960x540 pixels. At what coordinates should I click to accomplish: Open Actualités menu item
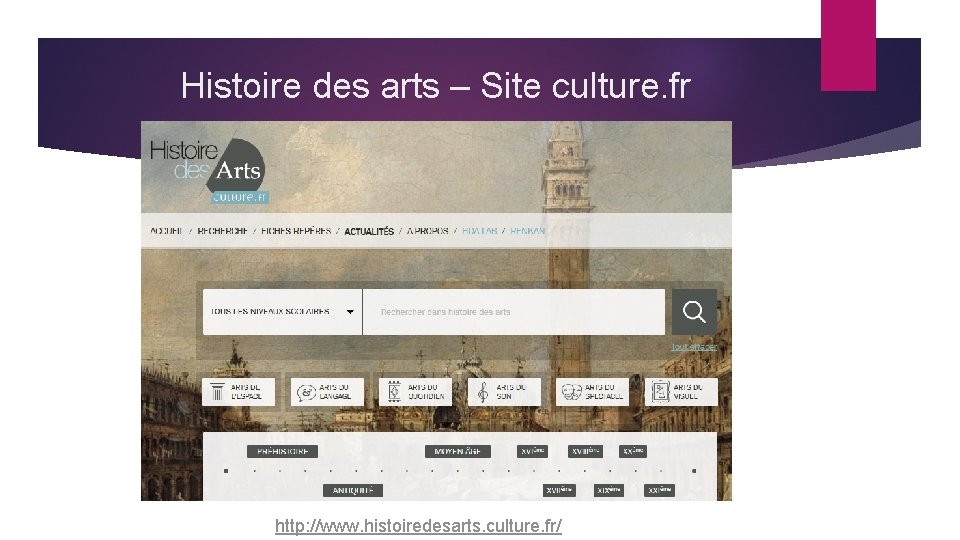pos(369,231)
